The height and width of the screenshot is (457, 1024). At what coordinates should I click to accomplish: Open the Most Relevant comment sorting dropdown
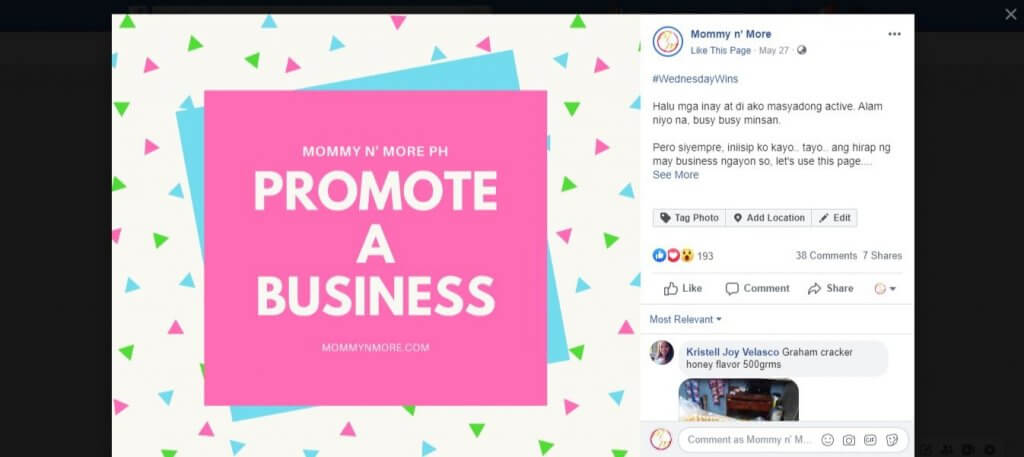[686, 319]
